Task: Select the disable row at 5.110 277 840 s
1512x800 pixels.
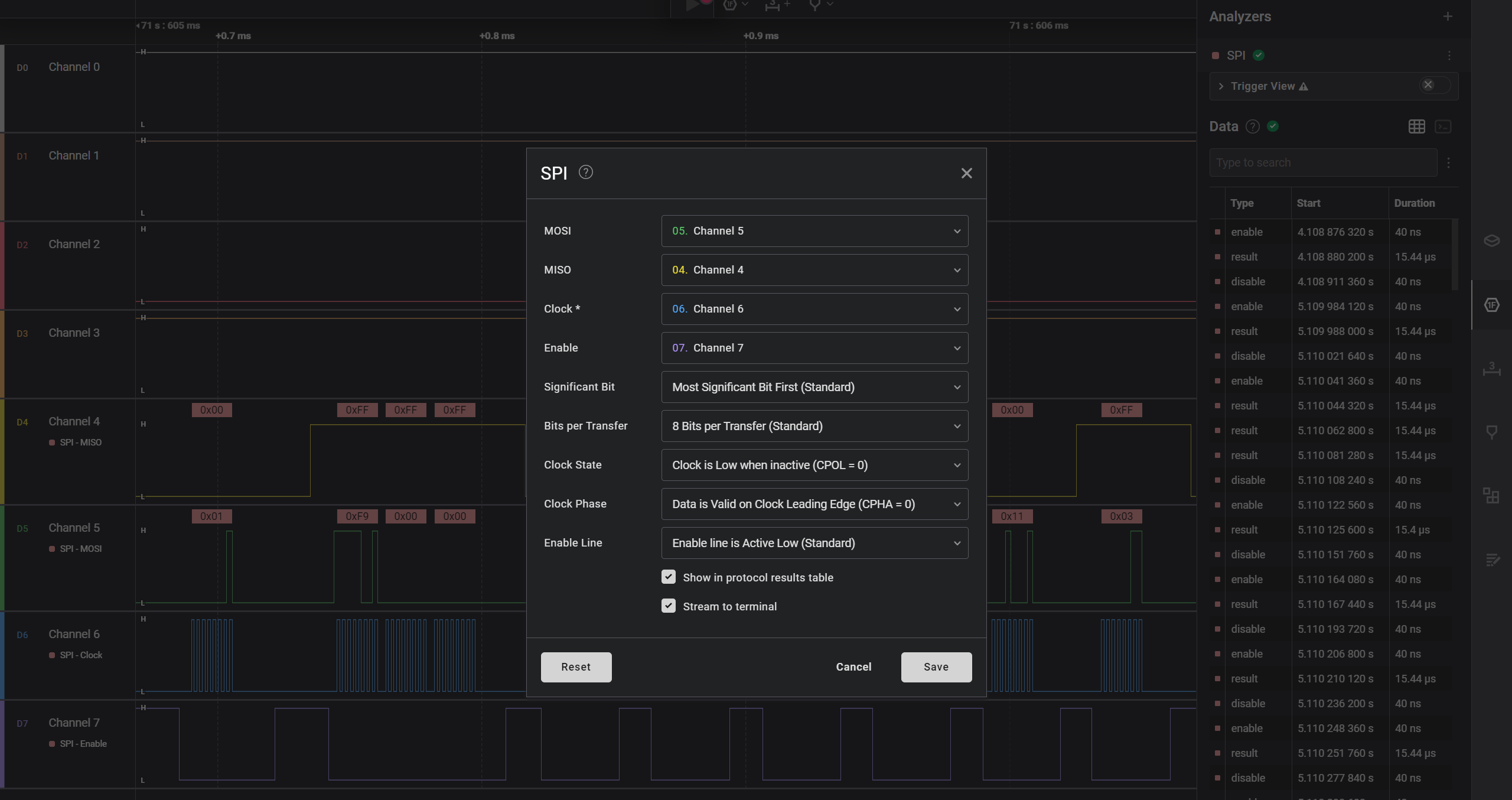Action: coord(1331,778)
